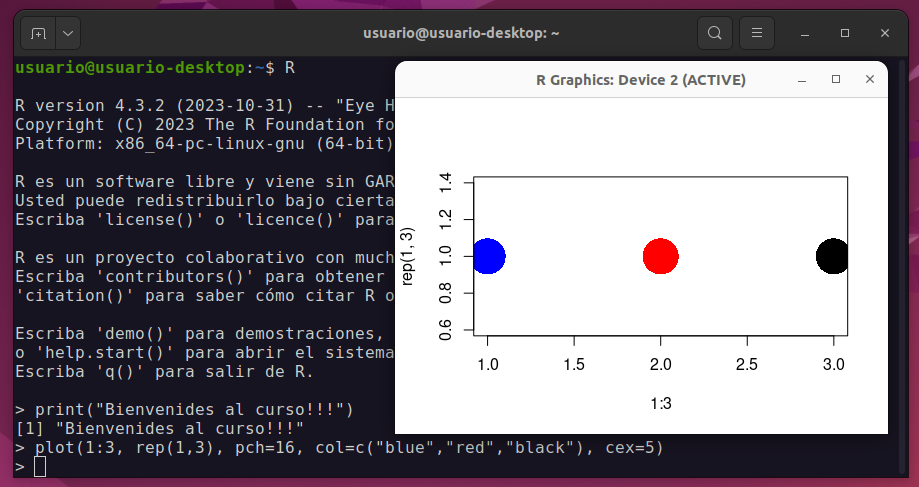
Task: Click the empty R prompt cursor
Action: (40, 467)
